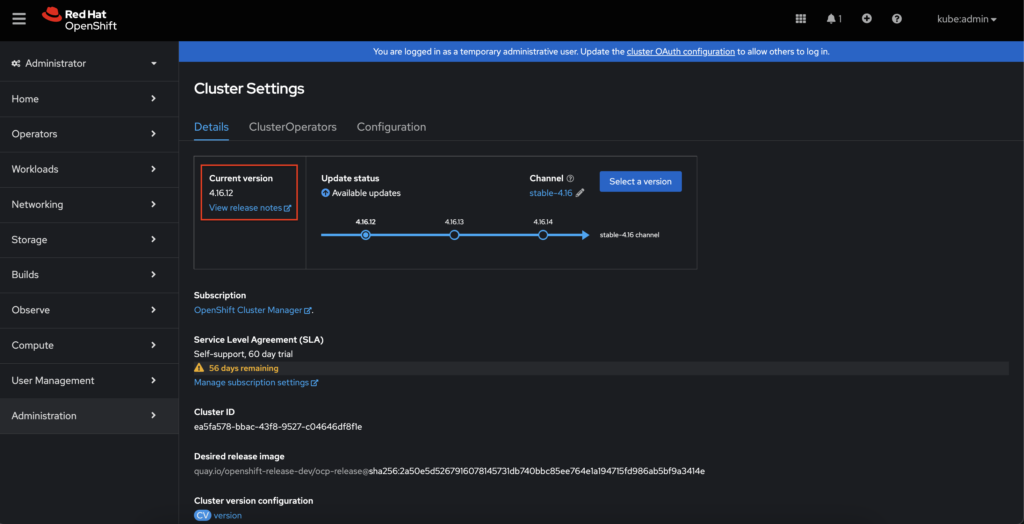The height and width of the screenshot is (524, 1024).
Task: Click the Select a version button
Action: click(641, 182)
